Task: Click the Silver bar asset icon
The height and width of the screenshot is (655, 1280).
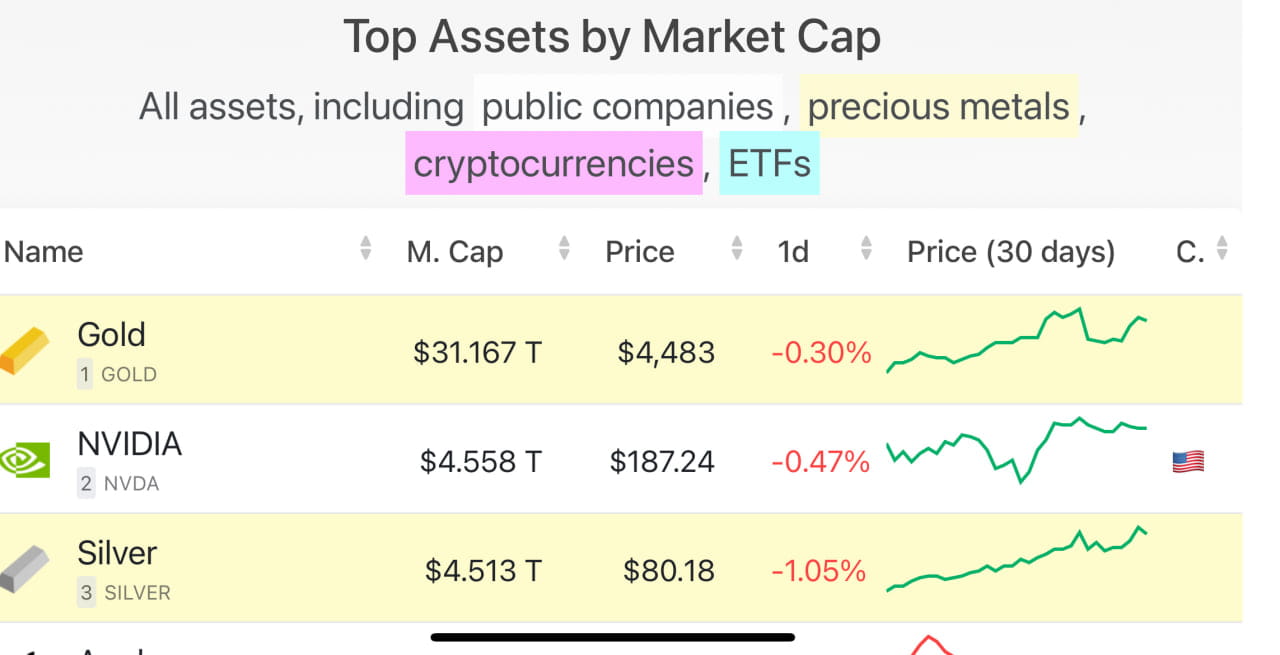Action: click(25, 568)
